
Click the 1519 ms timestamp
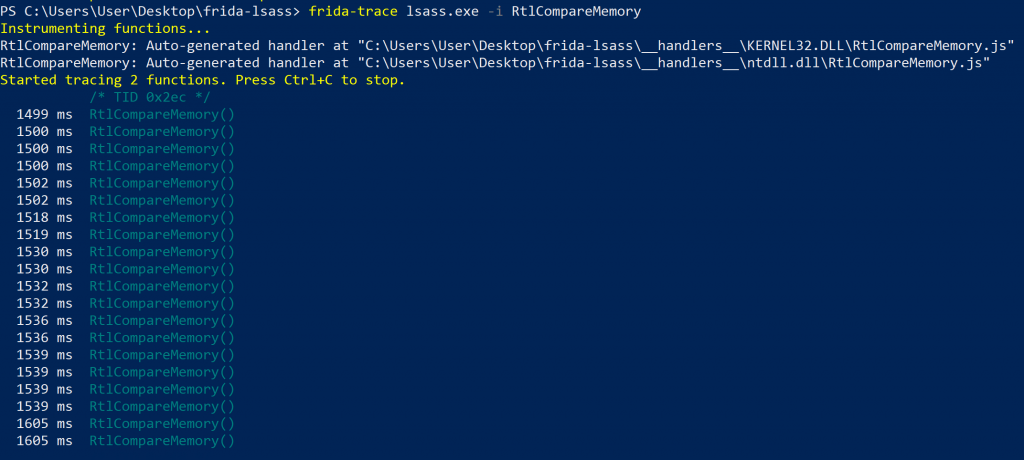(x=44, y=234)
